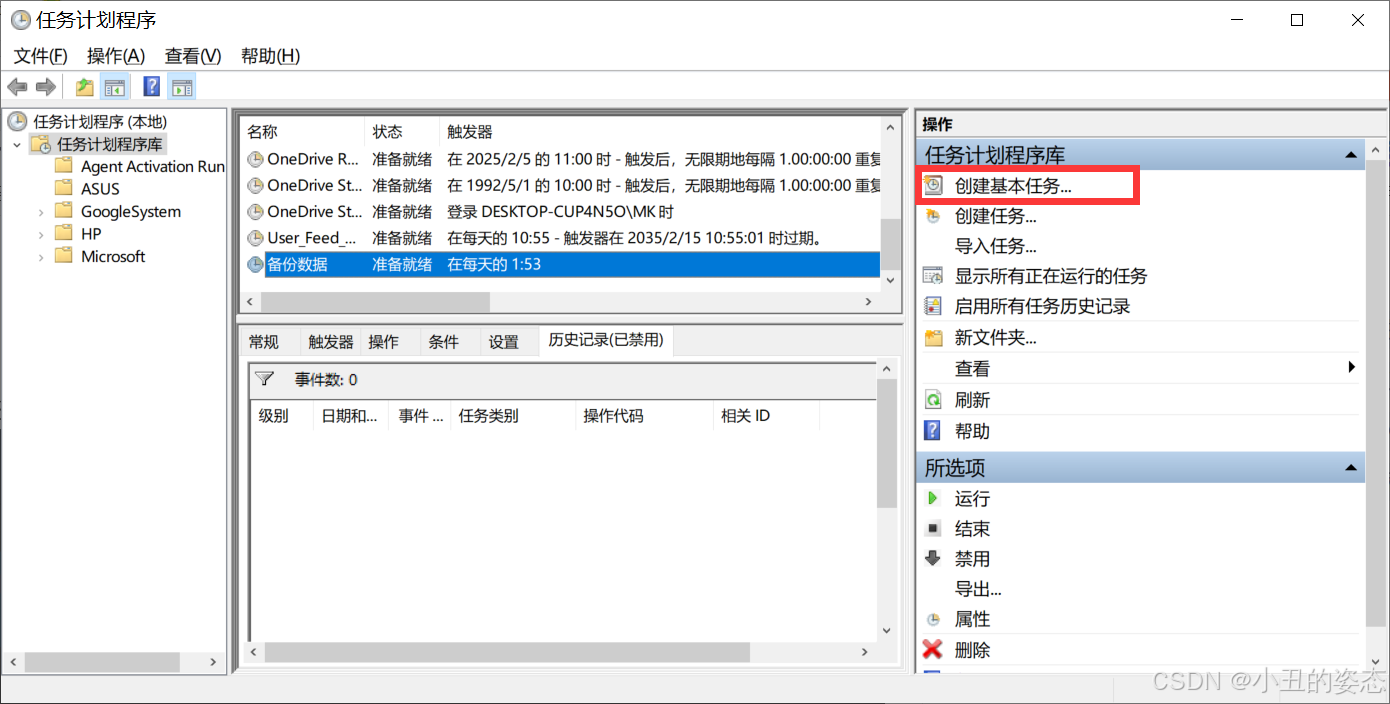
Task: Click the 级别 column header in history
Action: click(x=280, y=416)
